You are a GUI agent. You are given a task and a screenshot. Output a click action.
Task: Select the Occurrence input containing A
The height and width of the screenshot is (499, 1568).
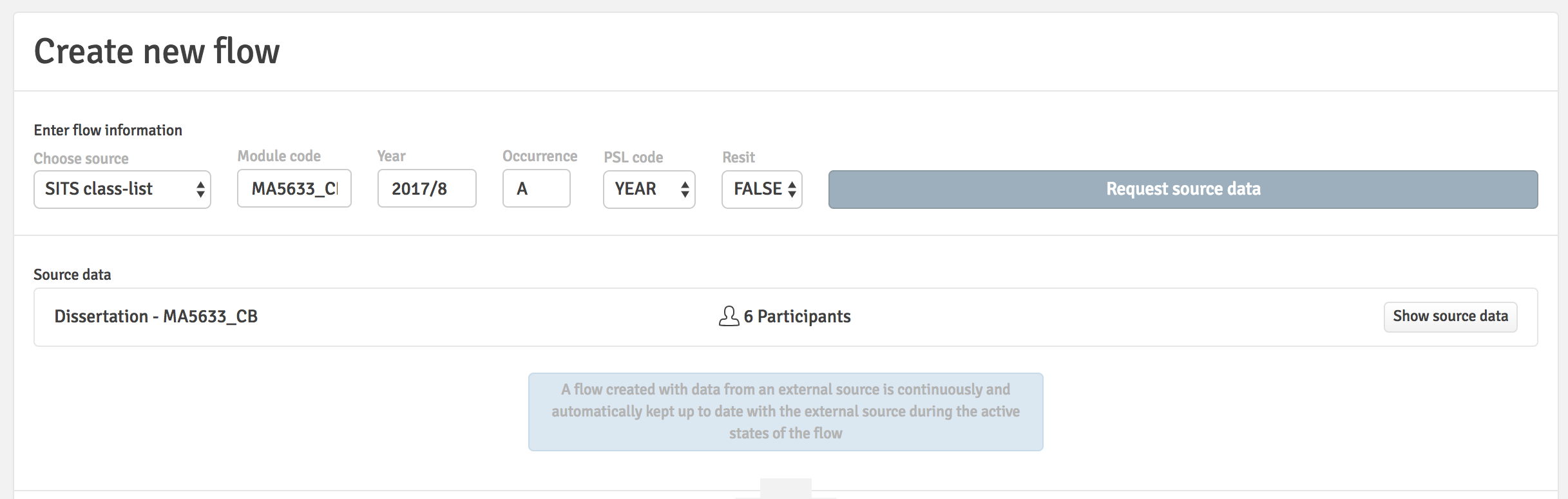point(536,188)
